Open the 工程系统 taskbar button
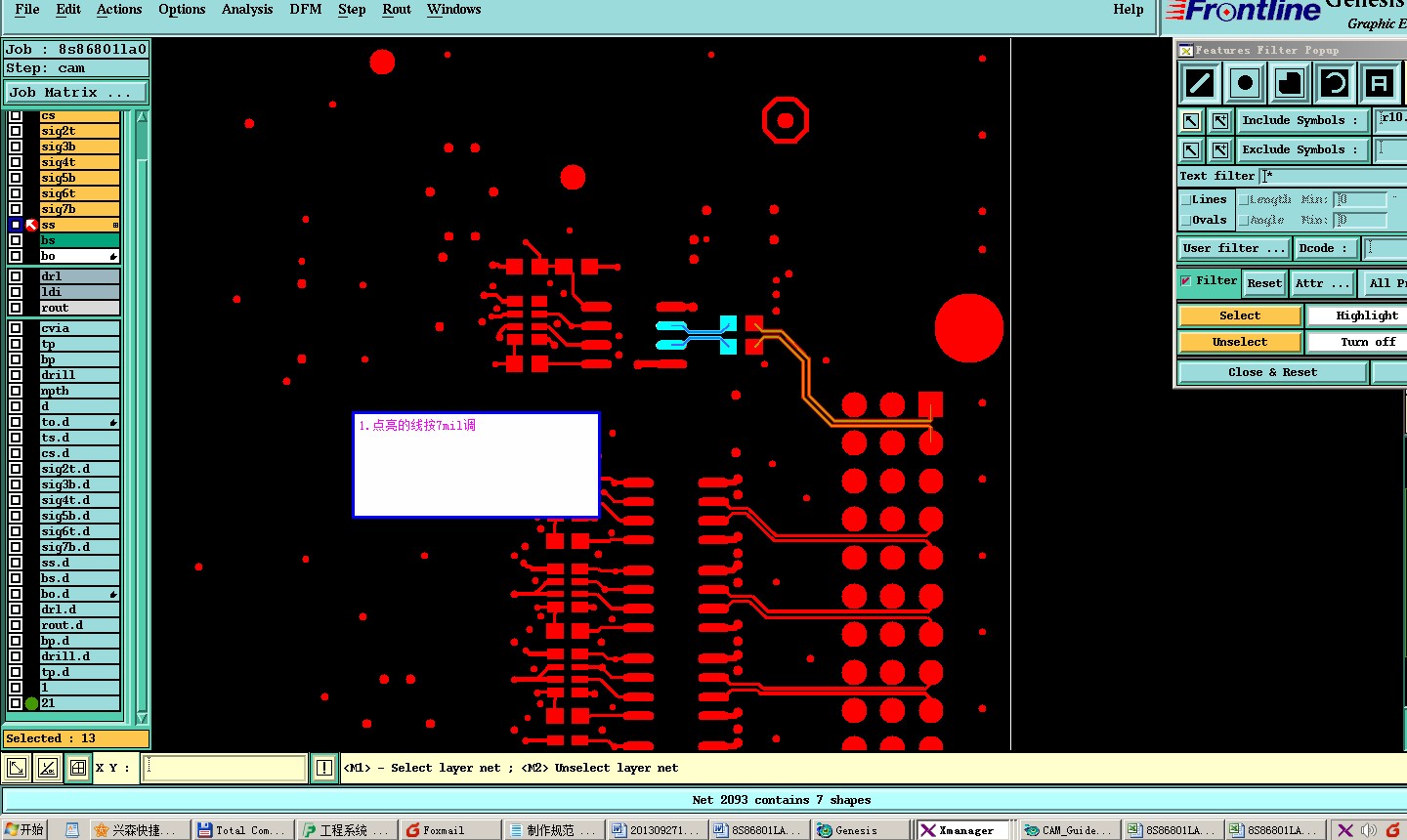 tap(346, 830)
